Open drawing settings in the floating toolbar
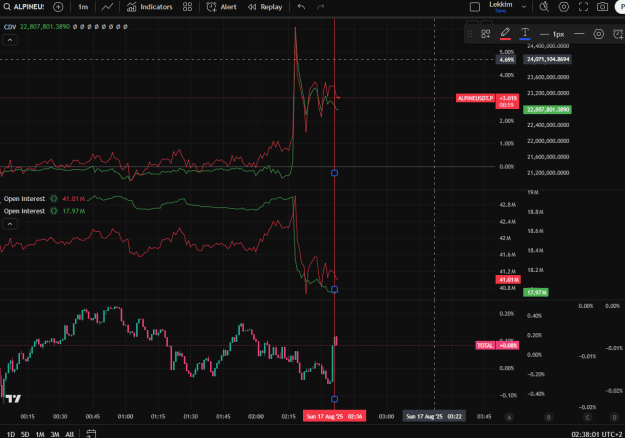The height and width of the screenshot is (438, 625). [599, 34]
